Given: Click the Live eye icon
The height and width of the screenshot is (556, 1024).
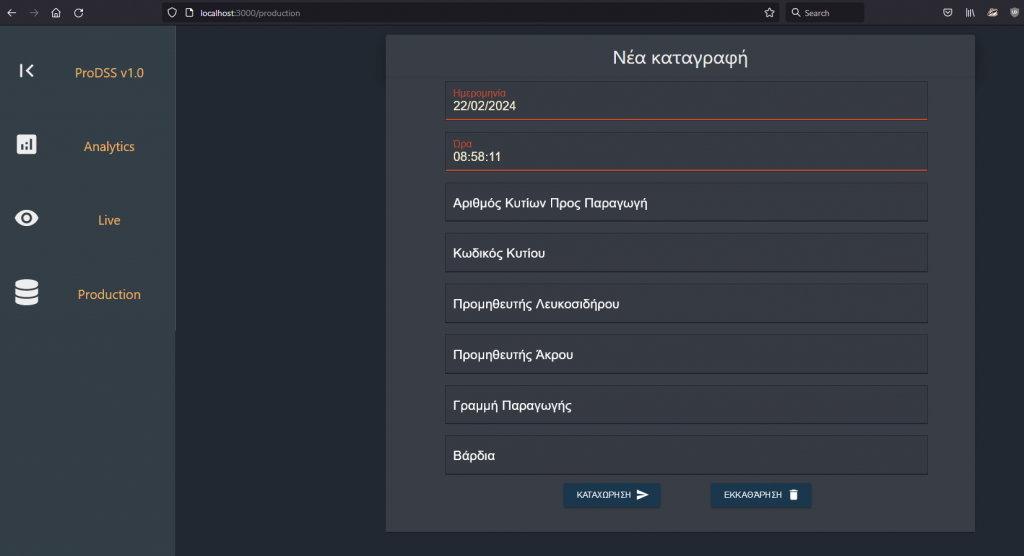Looking at the screenshot, I should tap(27, 218).
